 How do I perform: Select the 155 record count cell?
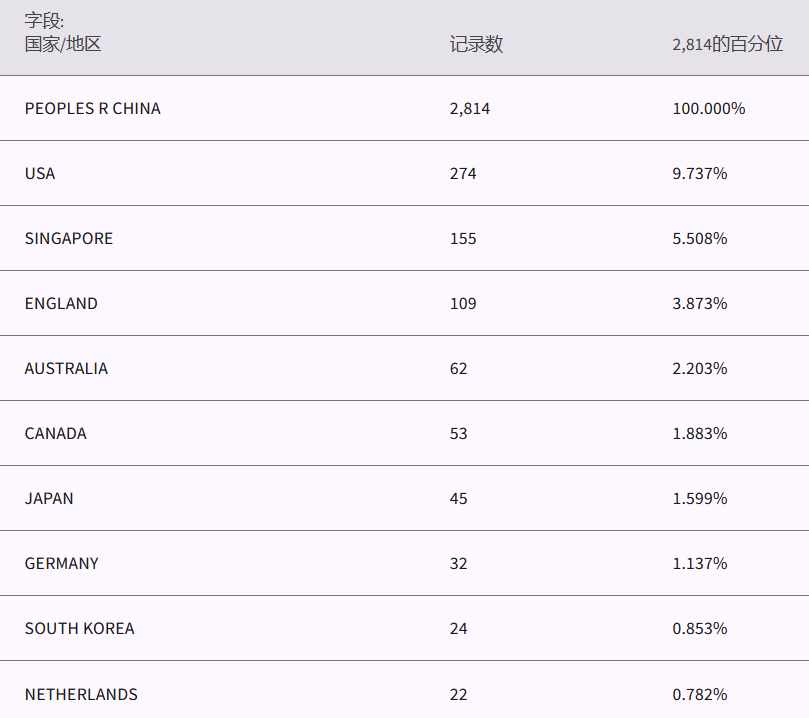point(463,238)
